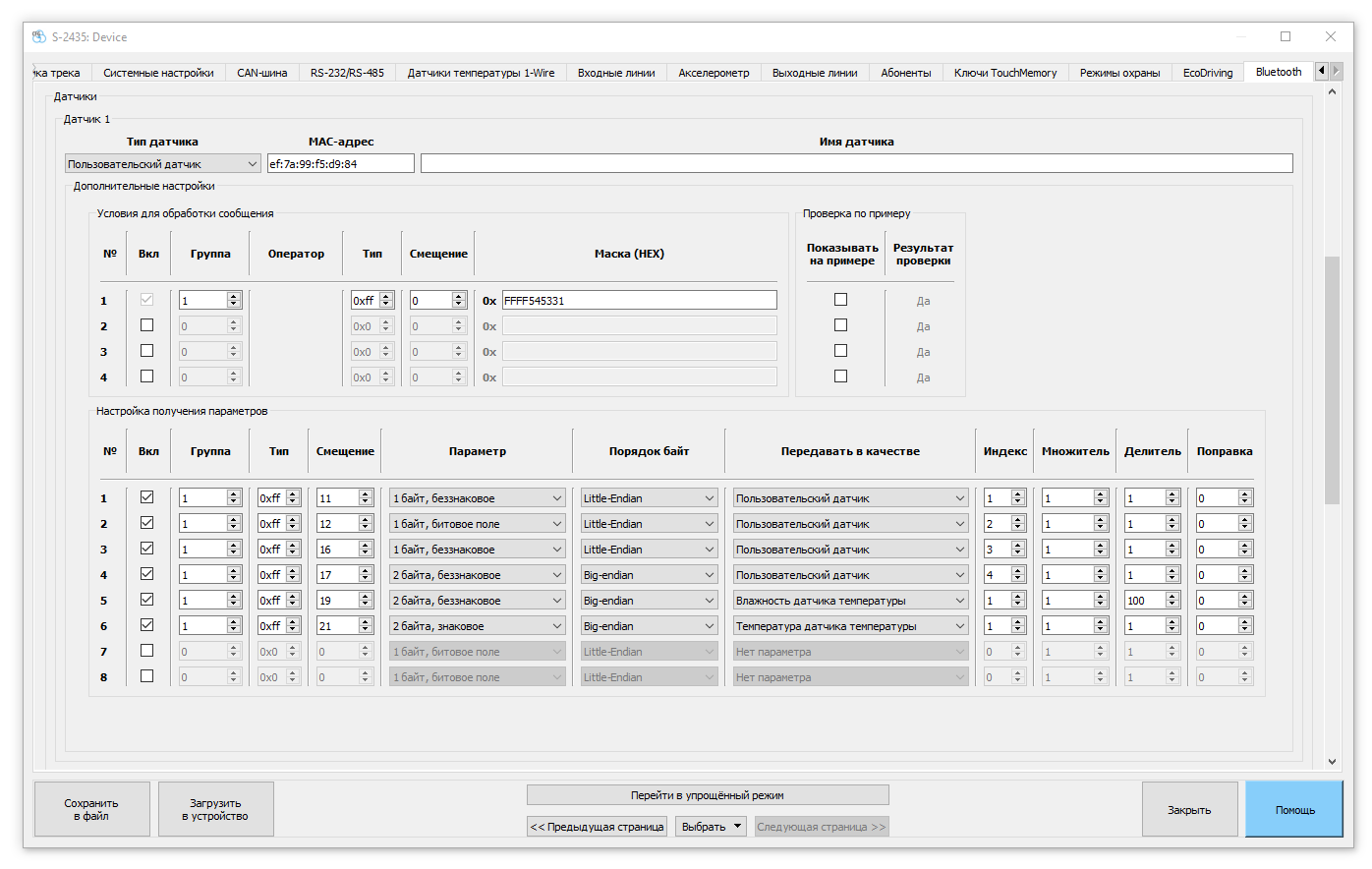The width and height of the screenshot is (1372, 869).
Task: Open the Тип датчика dropdown
Action: coord(163,164)
